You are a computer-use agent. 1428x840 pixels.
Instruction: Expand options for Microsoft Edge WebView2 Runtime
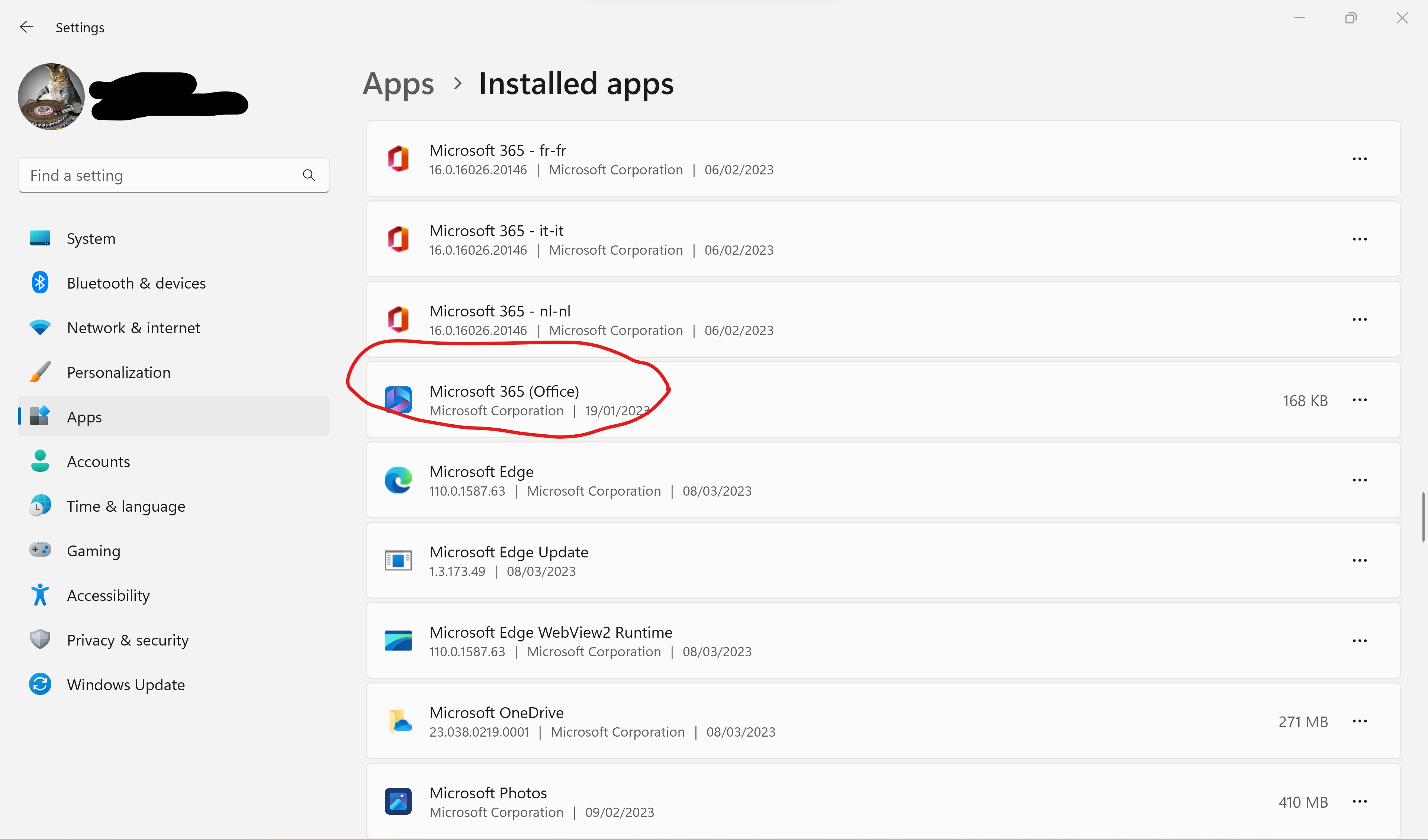[1360, 641]
